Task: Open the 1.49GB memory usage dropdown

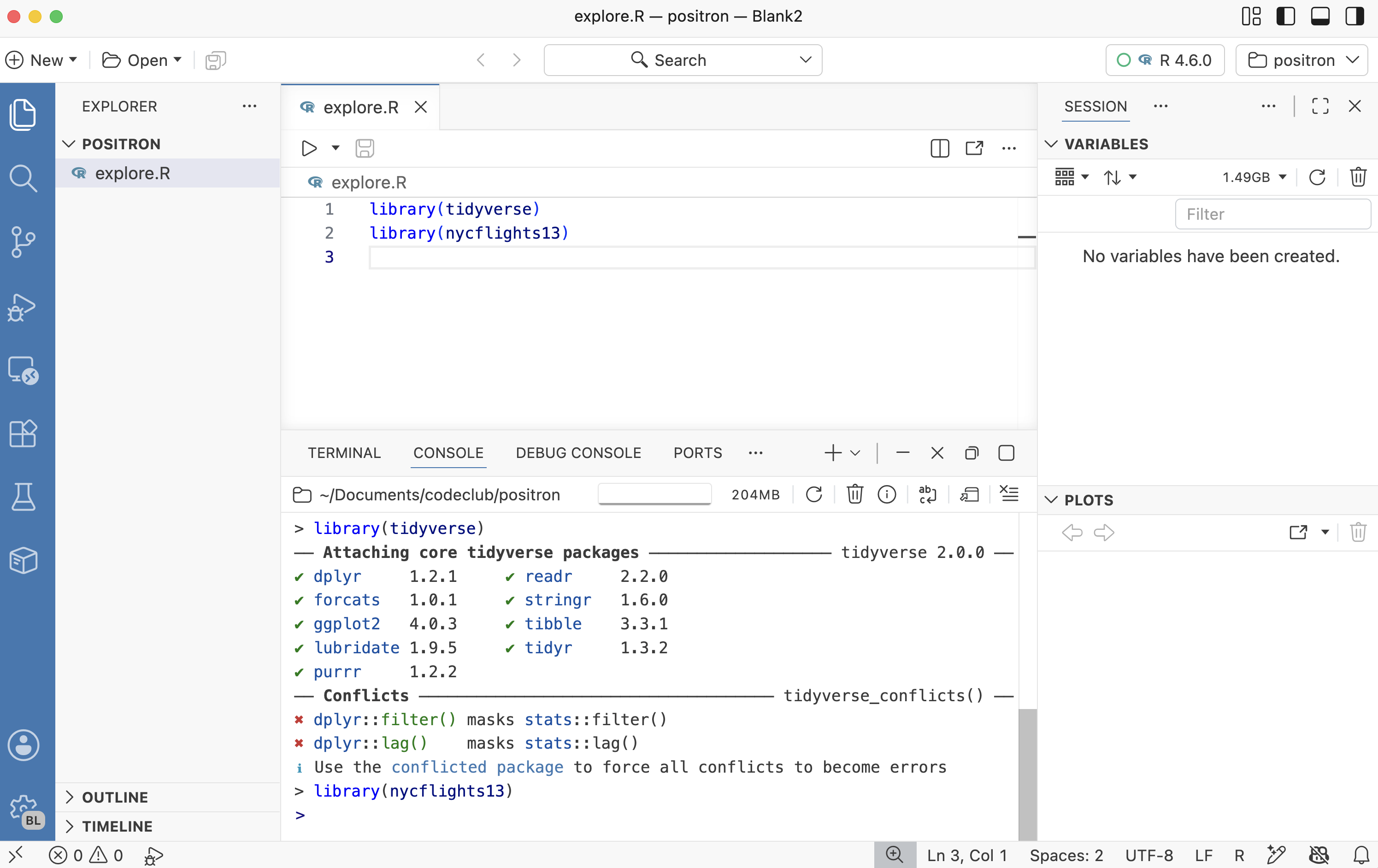Action: click(1254, 177)
